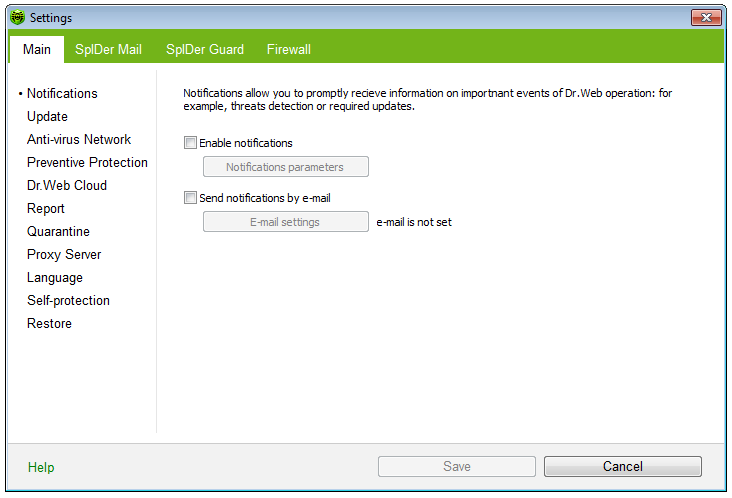Image resolution: width=732 pixels, height=498 pixels.
Task: Close the Settings window
Action: (x=706, y=18)
